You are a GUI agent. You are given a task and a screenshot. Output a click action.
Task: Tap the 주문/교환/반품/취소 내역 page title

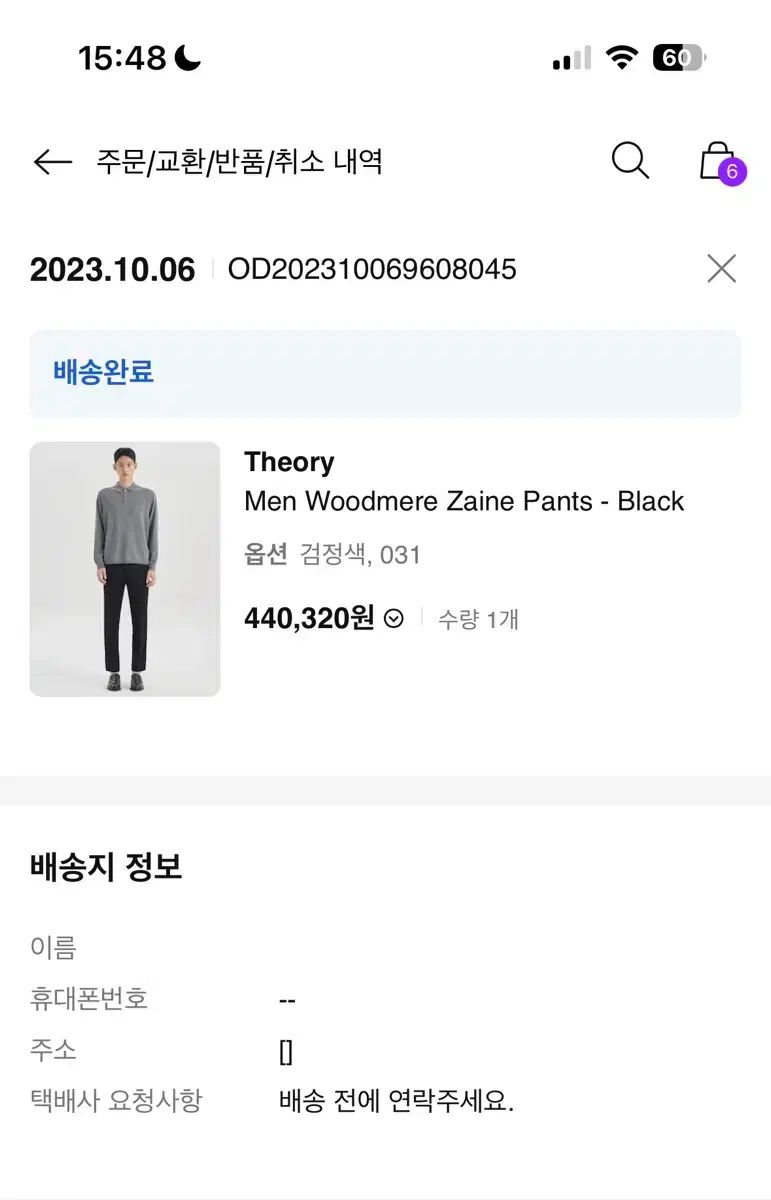[x=240, y=162]
